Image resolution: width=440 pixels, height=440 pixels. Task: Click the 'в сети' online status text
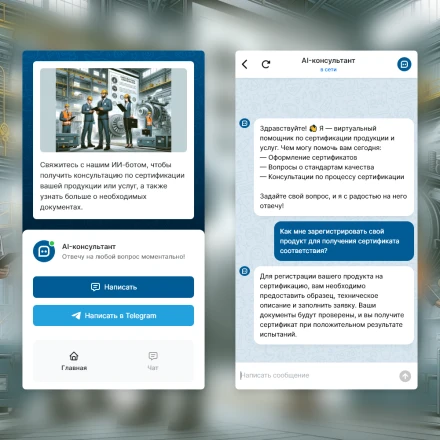(328, 70)
